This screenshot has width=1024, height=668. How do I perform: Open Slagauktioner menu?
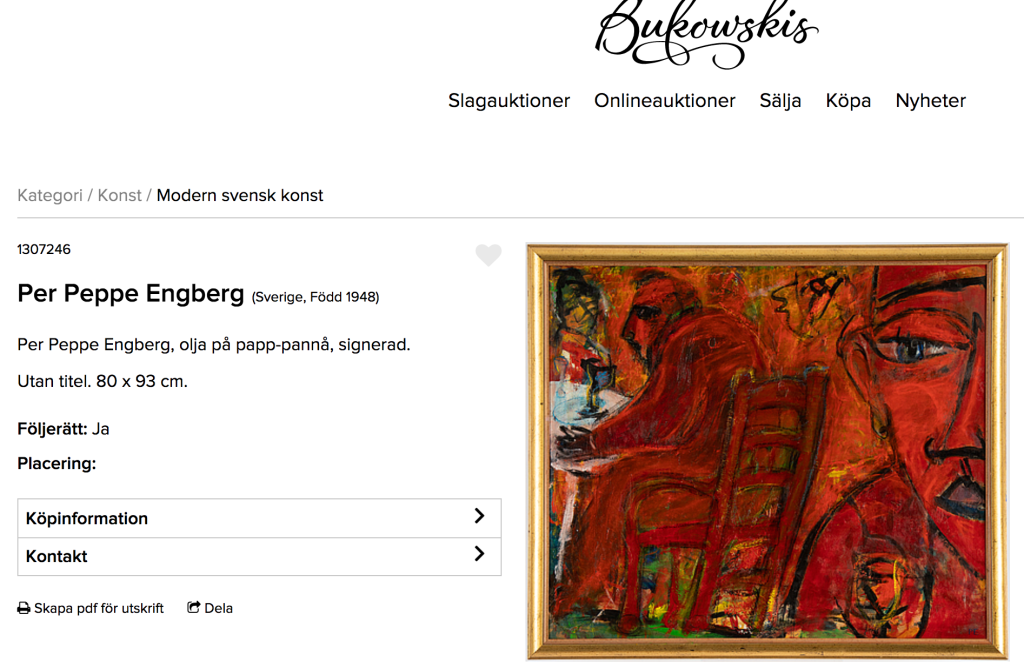[x=509, y=101]
